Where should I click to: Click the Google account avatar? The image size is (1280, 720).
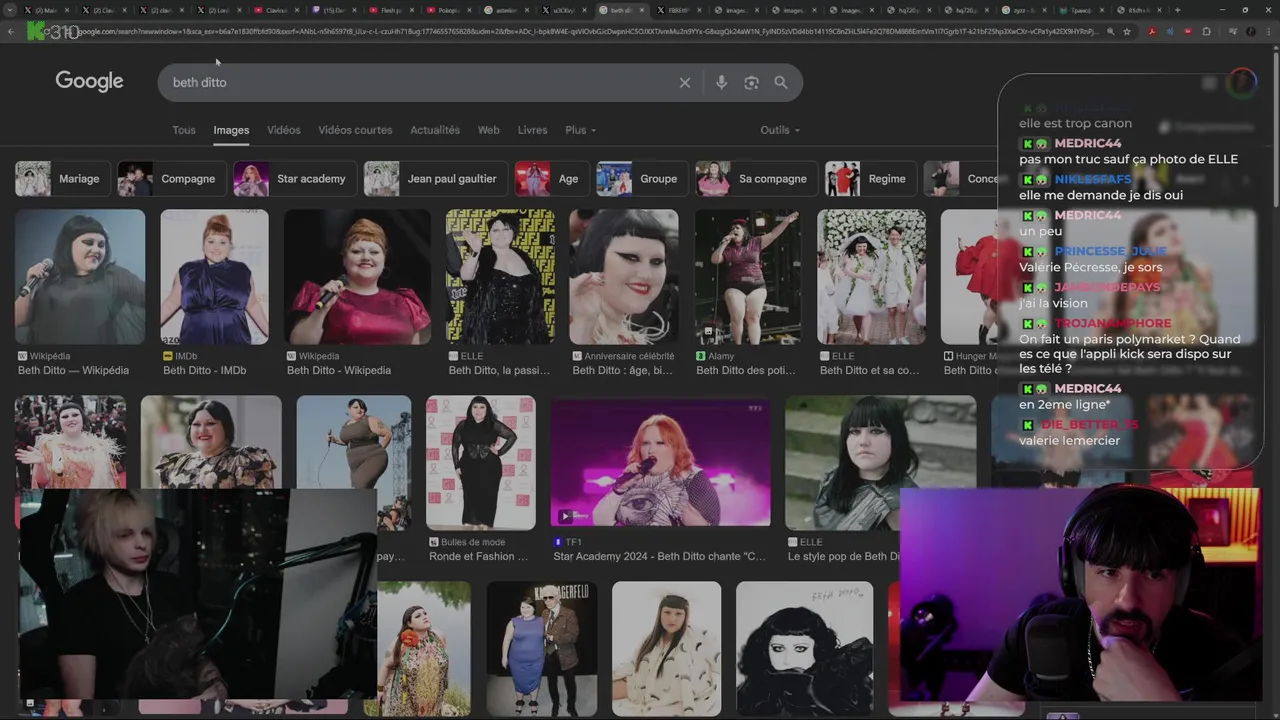pyautogui.click(x=1241, y=82)
